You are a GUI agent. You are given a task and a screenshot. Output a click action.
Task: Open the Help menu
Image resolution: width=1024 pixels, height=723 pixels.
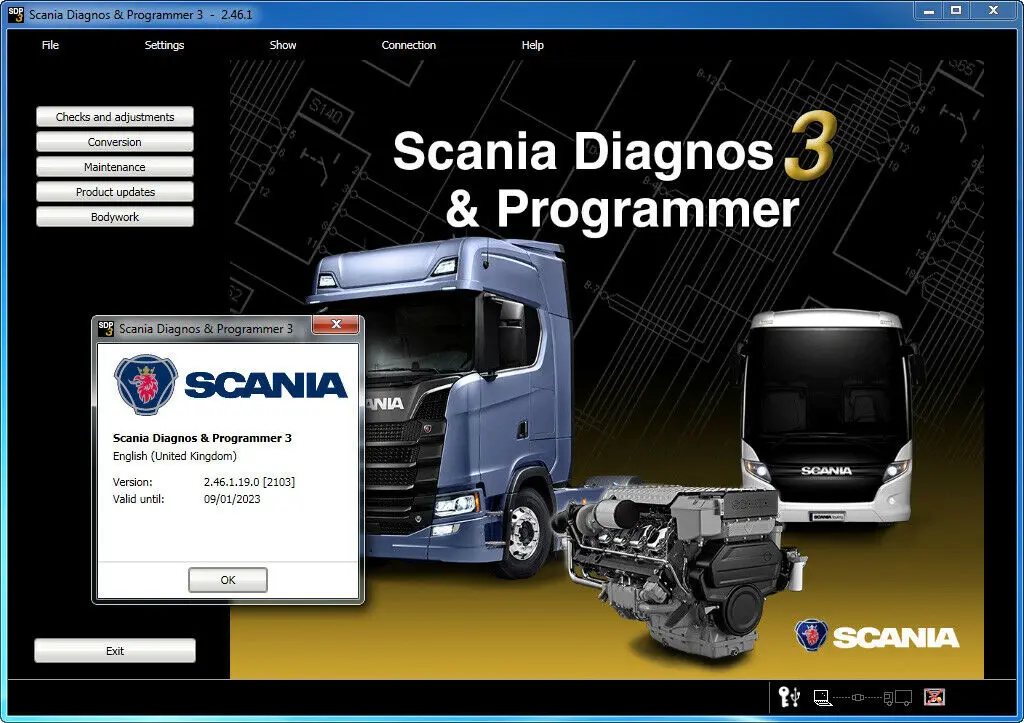(532, 45)
